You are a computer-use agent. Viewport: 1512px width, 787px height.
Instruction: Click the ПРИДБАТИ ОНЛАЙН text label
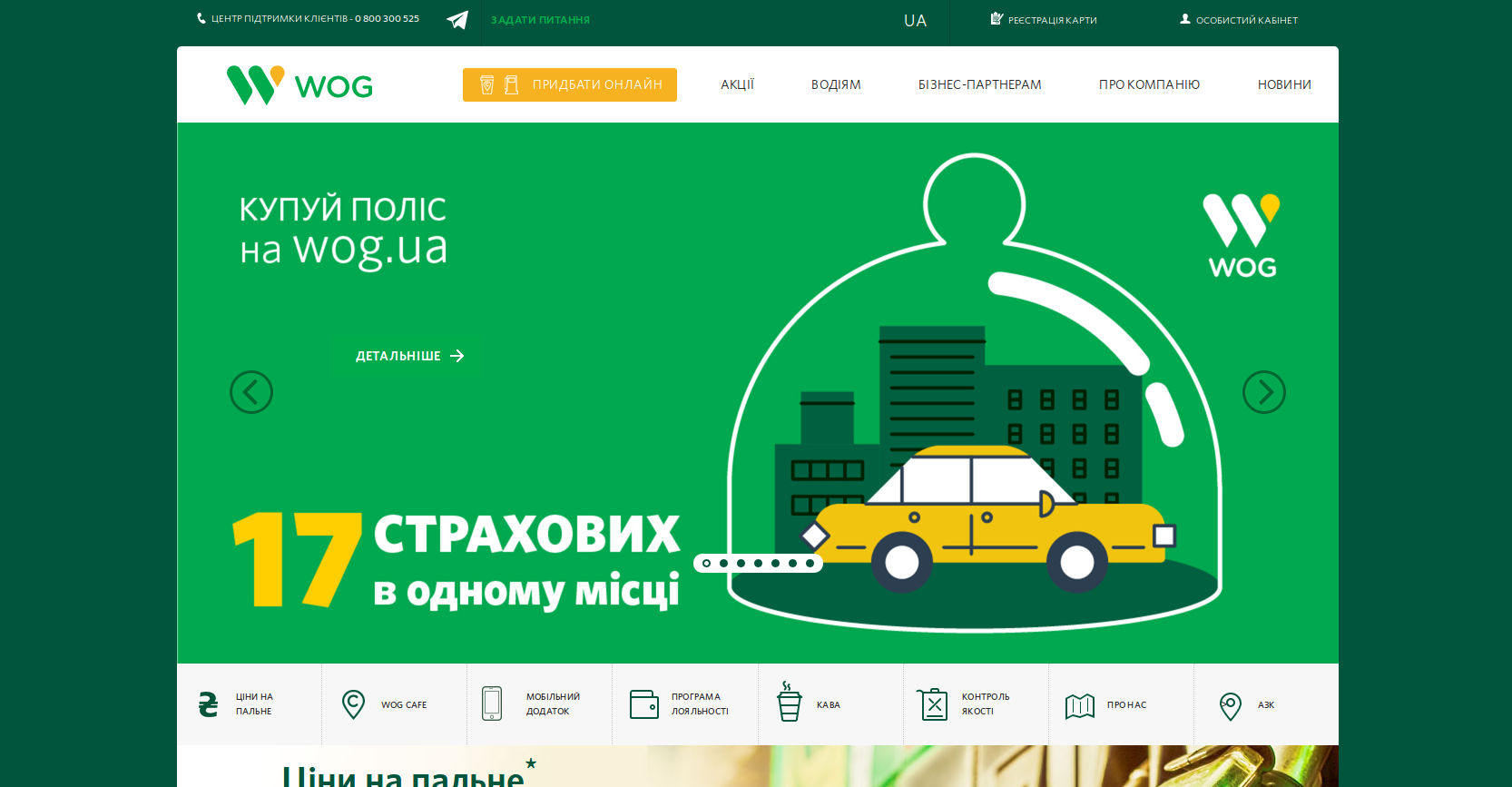pyautogui.click(x=597, y=84)
